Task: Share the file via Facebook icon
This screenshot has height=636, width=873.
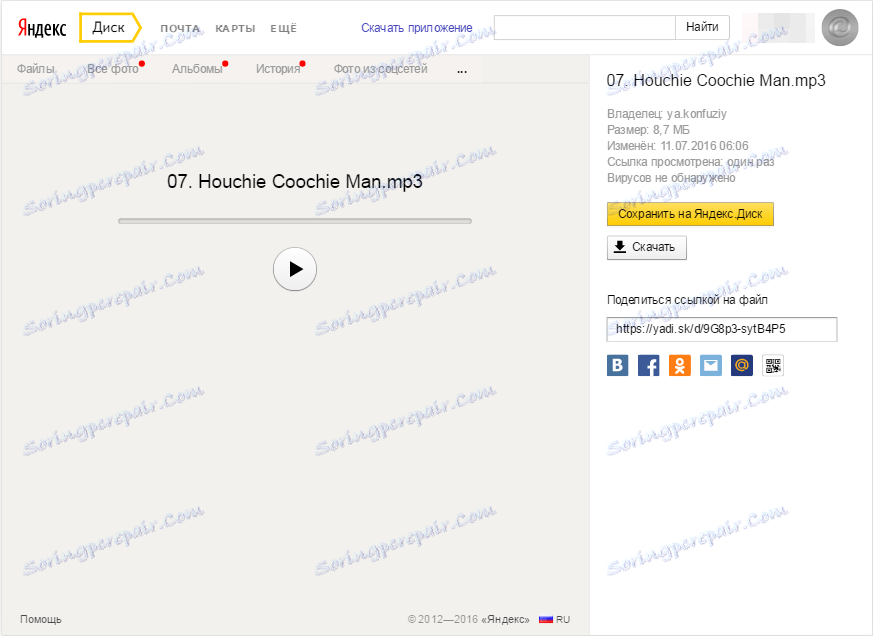Action: (x=649, y=365)
